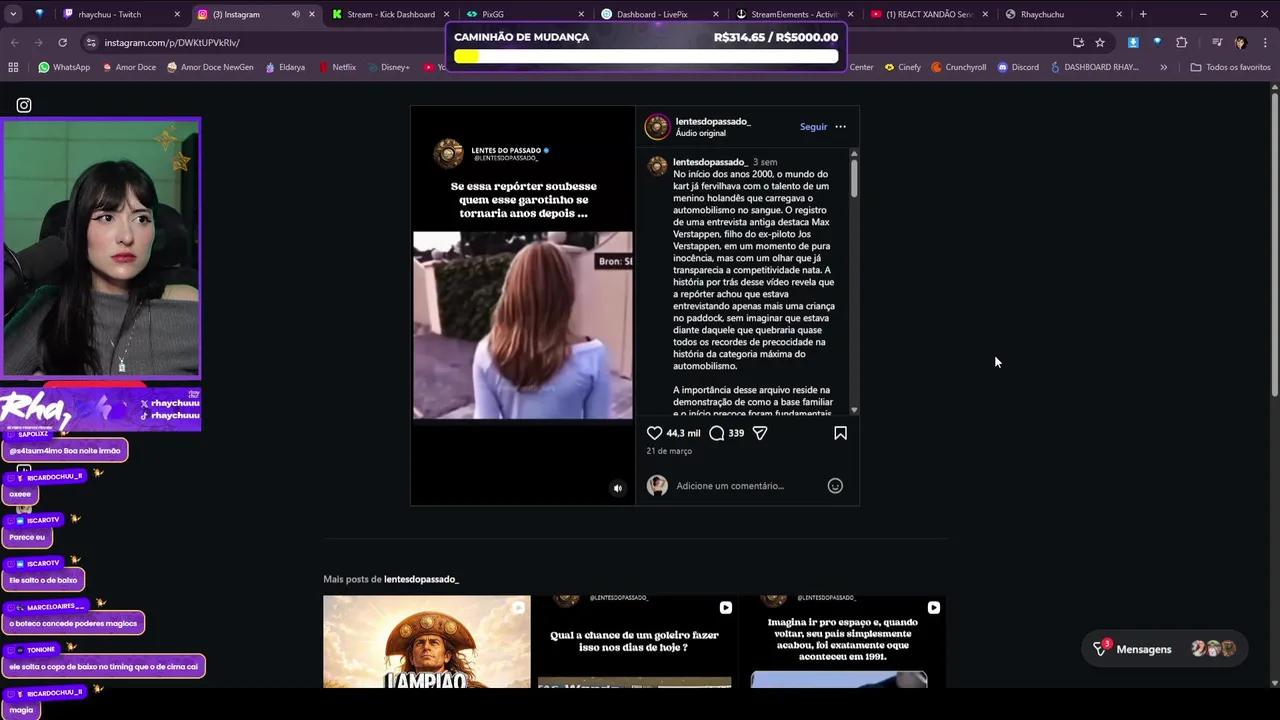
Task: Open the DASHBOARD RHAY bookmark
Action: click(1094, 67)
